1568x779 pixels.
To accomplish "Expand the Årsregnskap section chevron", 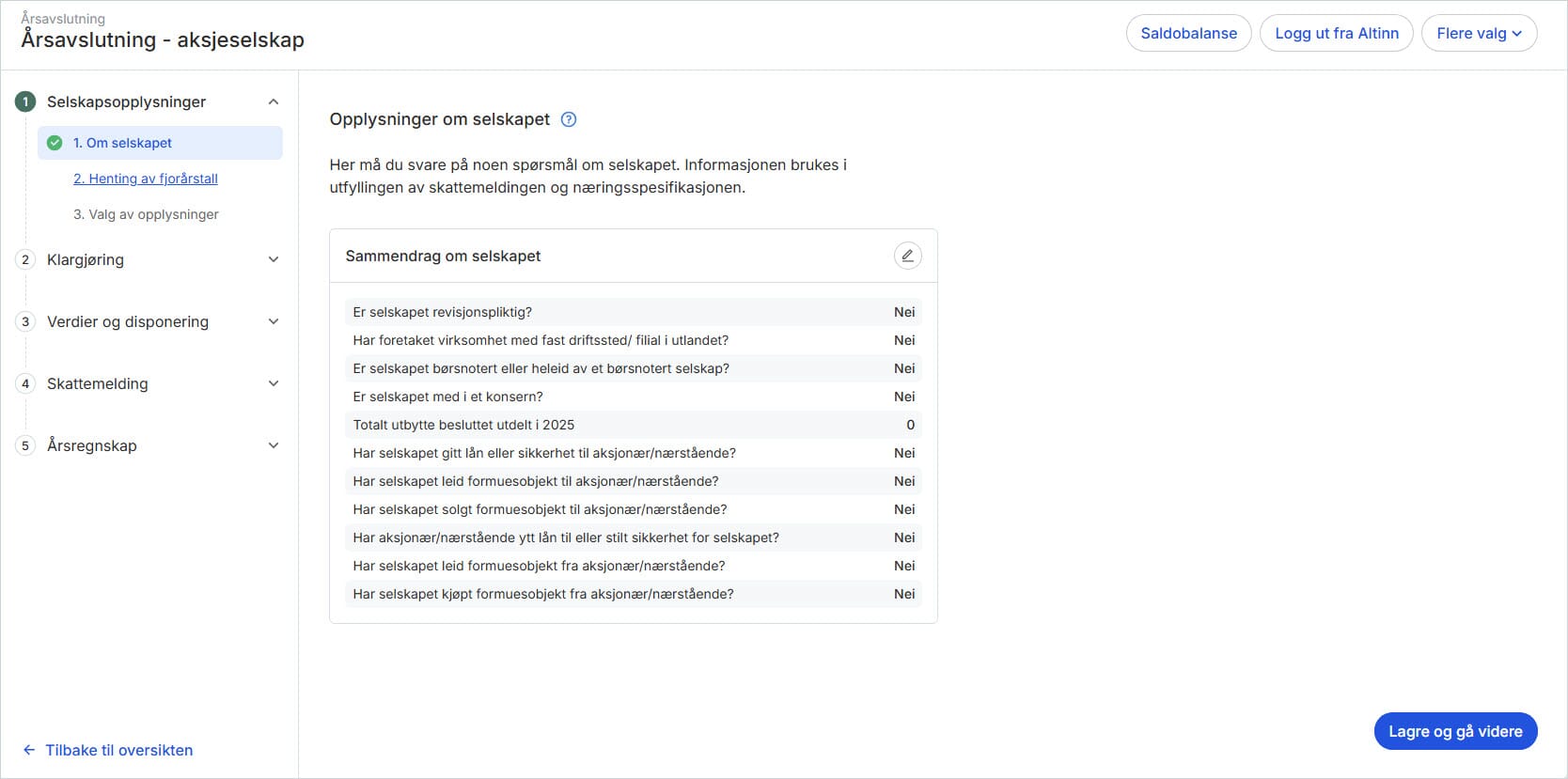I will point(274,445).
